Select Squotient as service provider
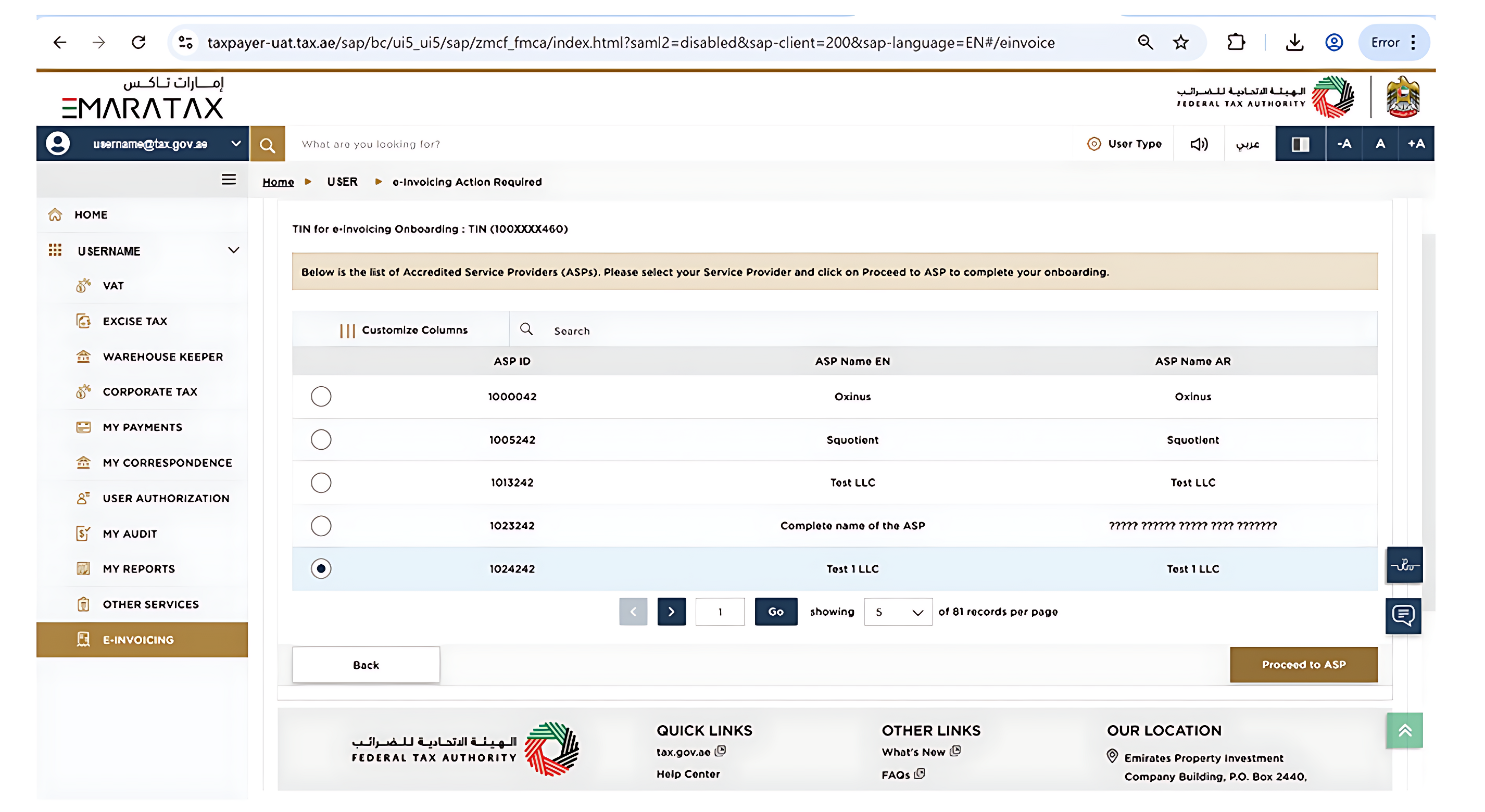The height and width of the screenshot is (812, 1485). (321, 439)
